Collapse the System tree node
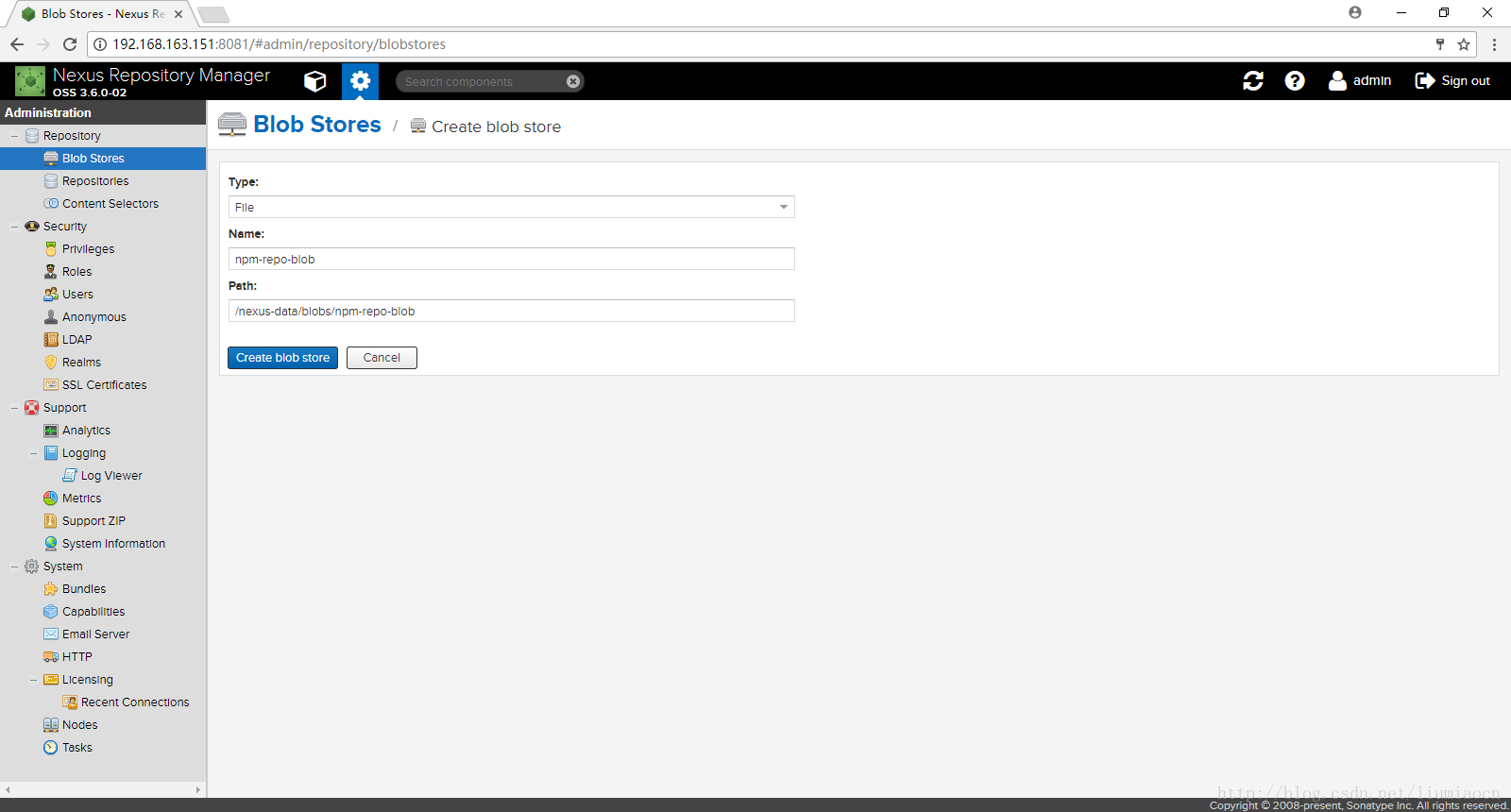Screen dimensions: 1511x812 click(x=14, y=567)
